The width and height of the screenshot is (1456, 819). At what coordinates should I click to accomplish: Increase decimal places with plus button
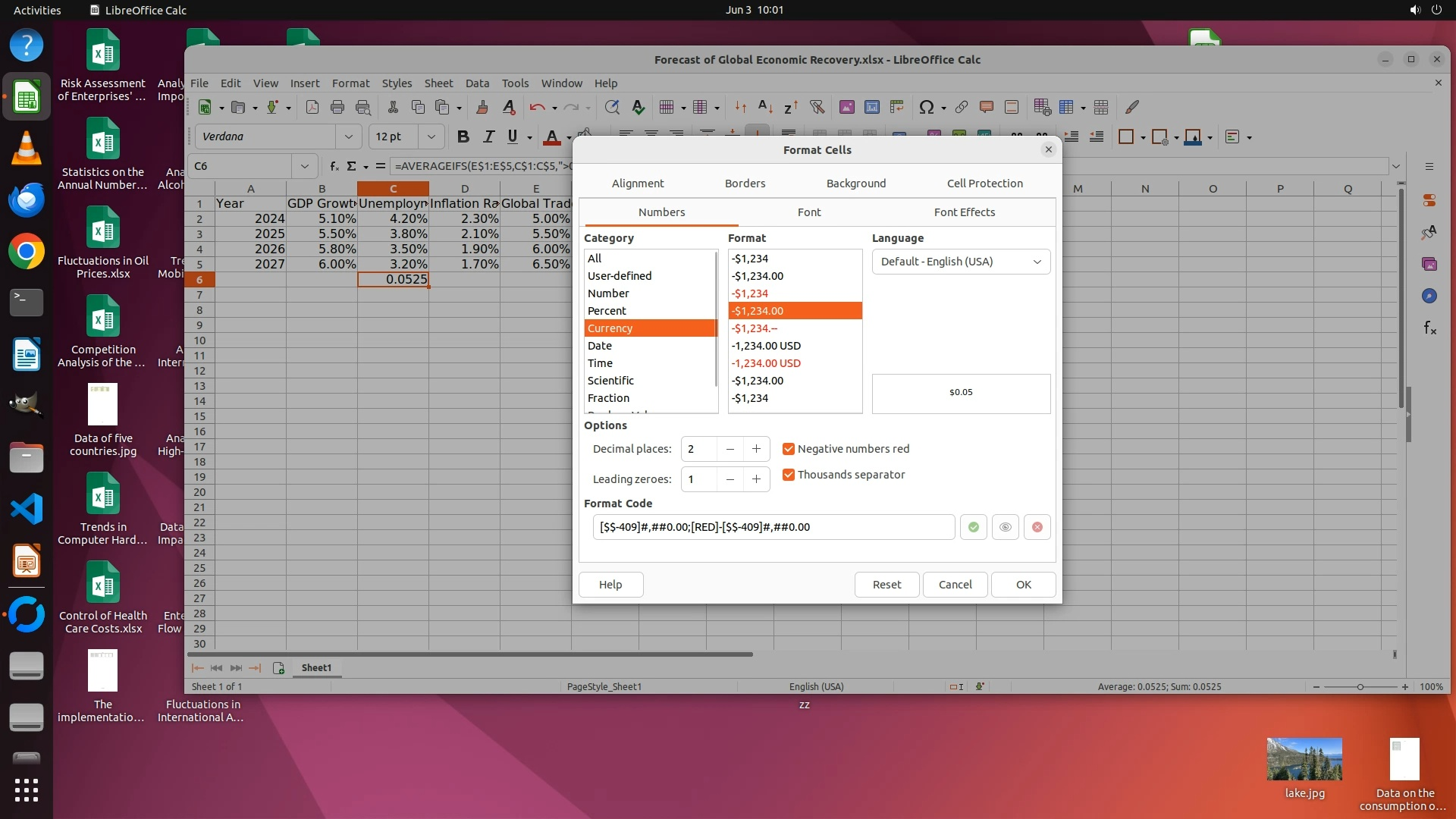coord(756,449)
